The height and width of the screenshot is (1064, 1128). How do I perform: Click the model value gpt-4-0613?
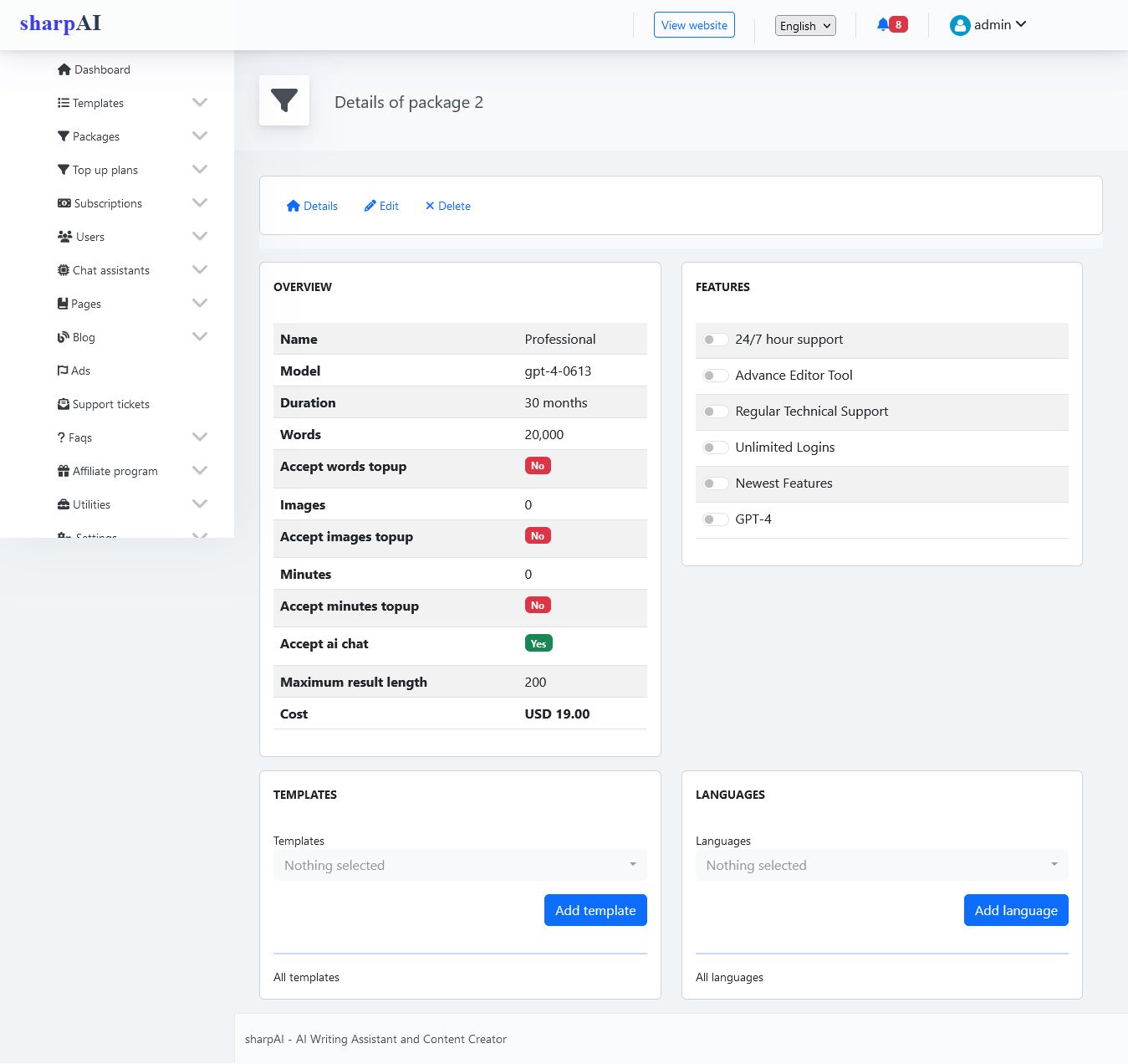tap(558, 371)
